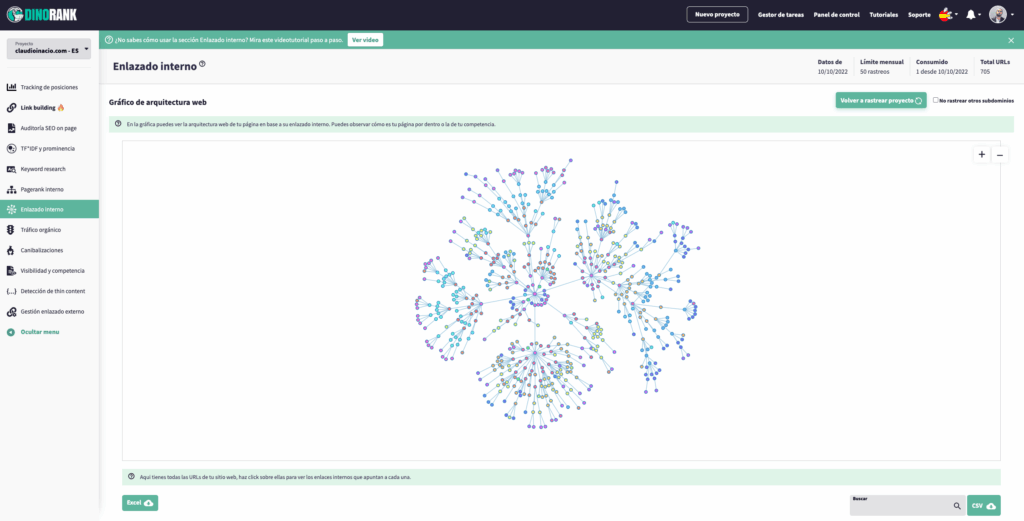Download the CSV export

984,505
